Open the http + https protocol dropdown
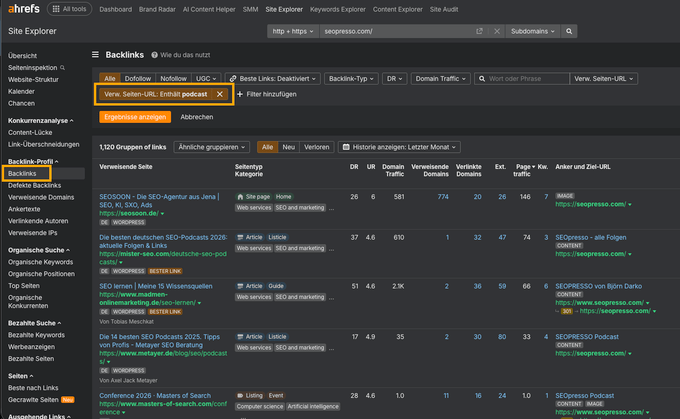The height and width of the screenshot is (419, 680). click(x=293, y=31)
